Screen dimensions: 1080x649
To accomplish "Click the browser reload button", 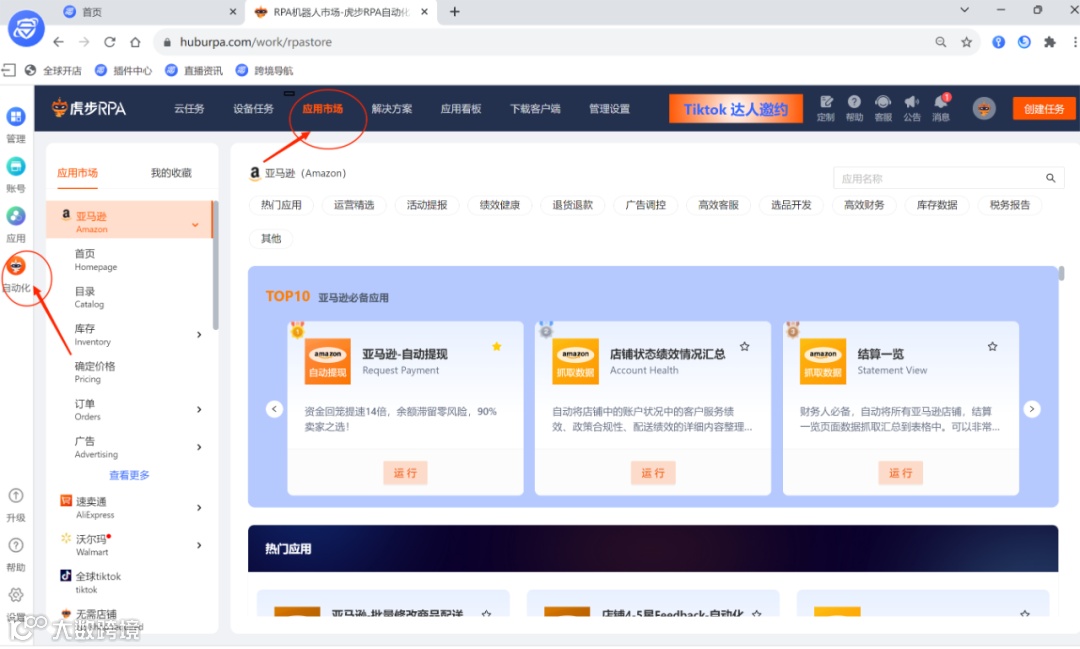I will (x=110, y=42).
